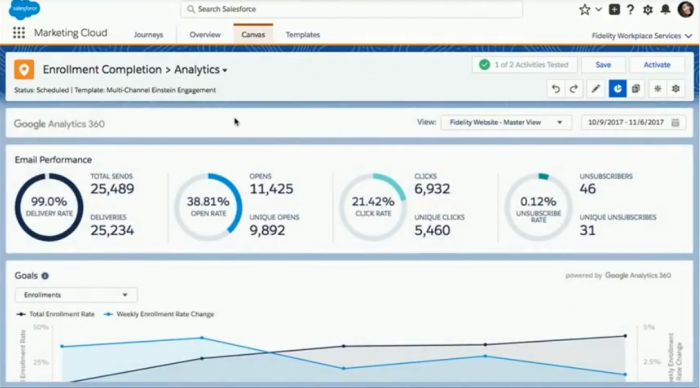The image size is (700, 388).
Task: Toggle Total Enrollment Rate legend item
Action: (x=56, y=314)
